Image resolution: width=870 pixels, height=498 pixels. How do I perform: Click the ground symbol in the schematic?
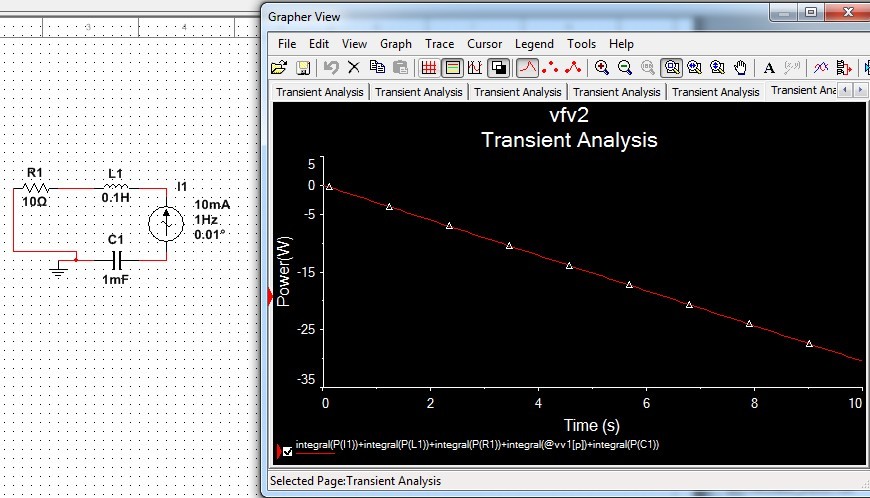(x=58, y=271)
